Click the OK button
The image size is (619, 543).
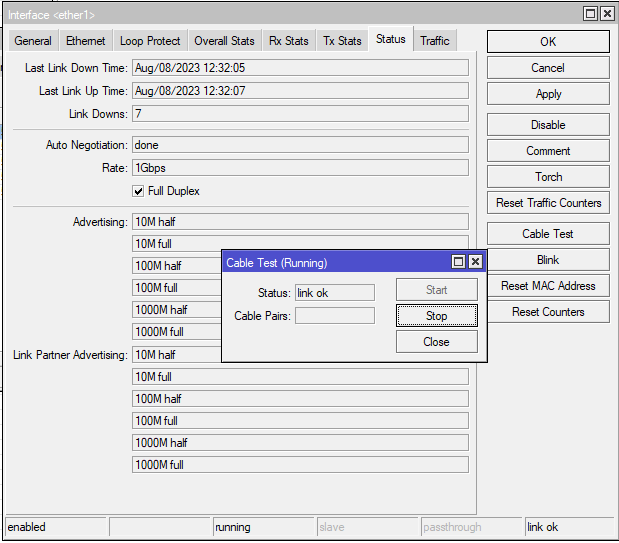point(548,41)
